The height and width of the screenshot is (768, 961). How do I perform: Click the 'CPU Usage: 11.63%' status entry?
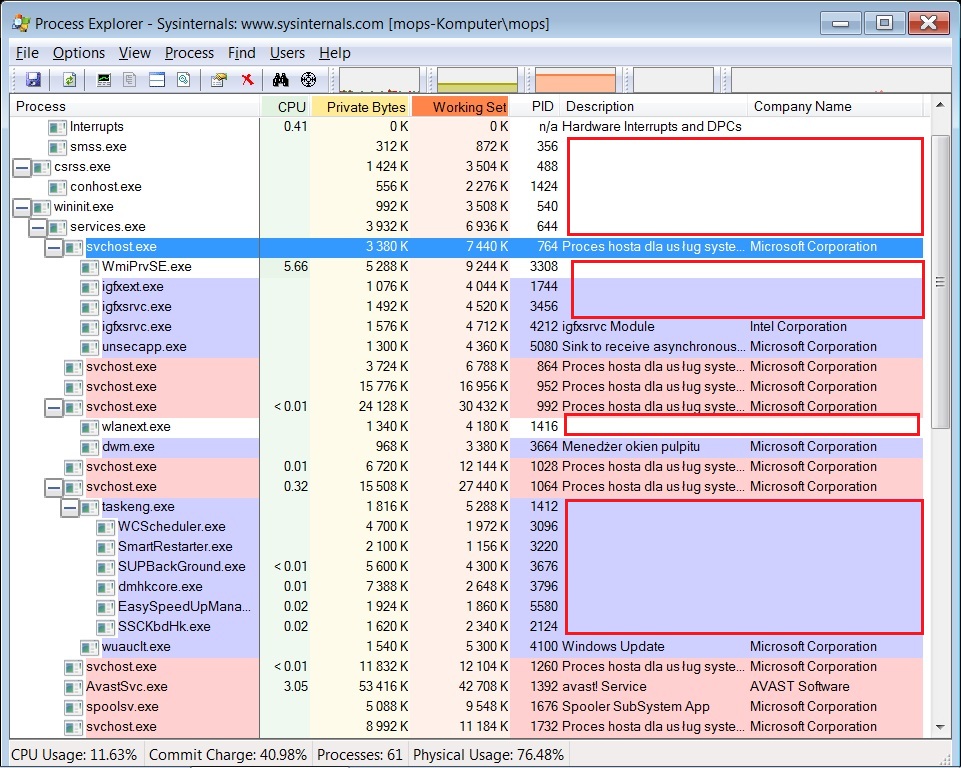click(74, 755)
